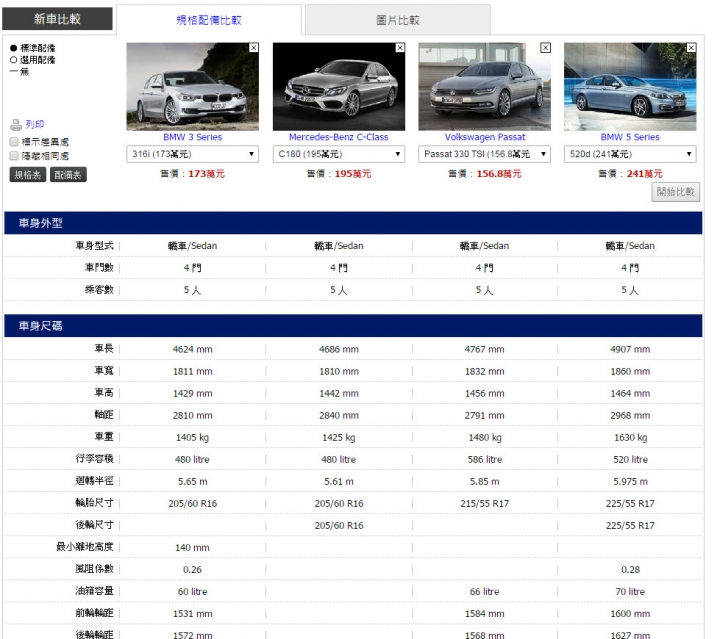Click the 1531 mm front track value
Viewport: 720px width, 639px height.
(x=192, y=614)
